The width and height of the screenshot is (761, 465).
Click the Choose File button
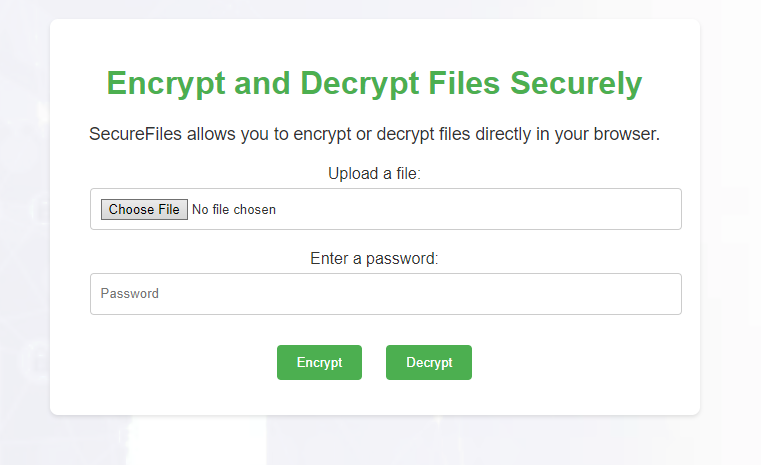pos(144,209)
